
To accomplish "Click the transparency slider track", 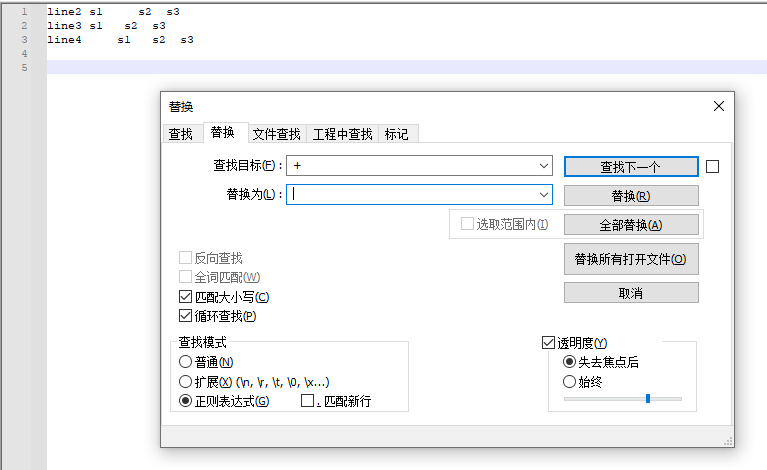I will (x=622, y=398).
